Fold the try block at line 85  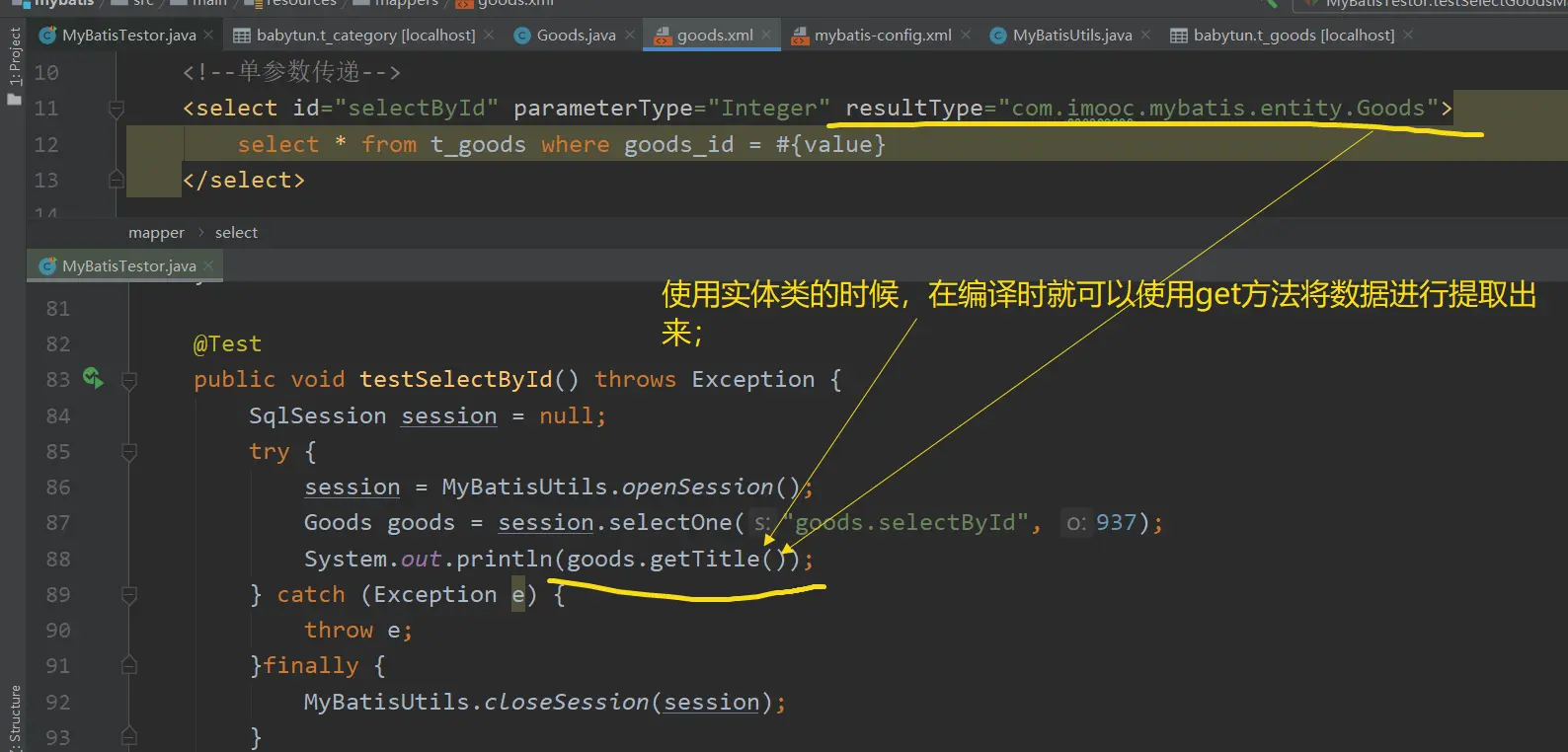tap(128, 452)
